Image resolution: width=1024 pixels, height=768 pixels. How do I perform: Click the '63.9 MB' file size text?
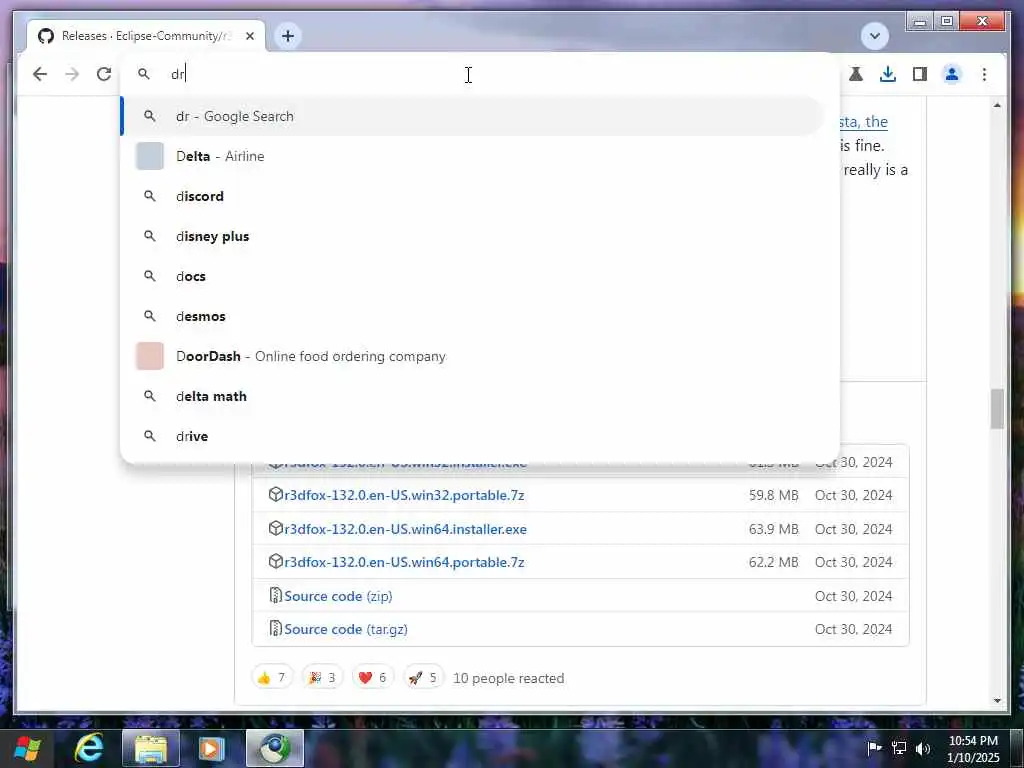(774, 530)
